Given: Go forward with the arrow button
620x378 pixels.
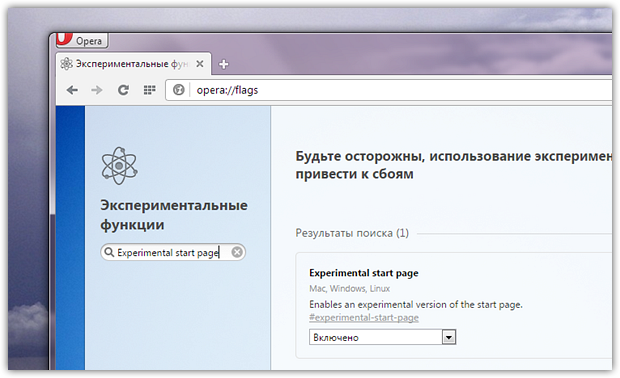Looking at the screenshot, I should (97, 90).
